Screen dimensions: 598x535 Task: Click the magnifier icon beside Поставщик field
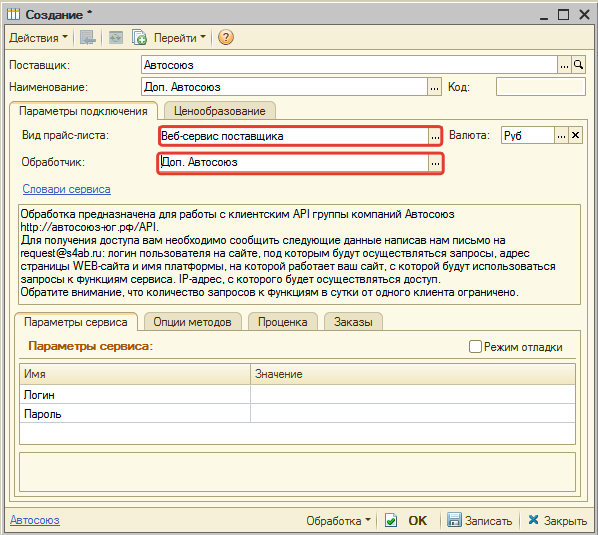click(x=578, y=65)
